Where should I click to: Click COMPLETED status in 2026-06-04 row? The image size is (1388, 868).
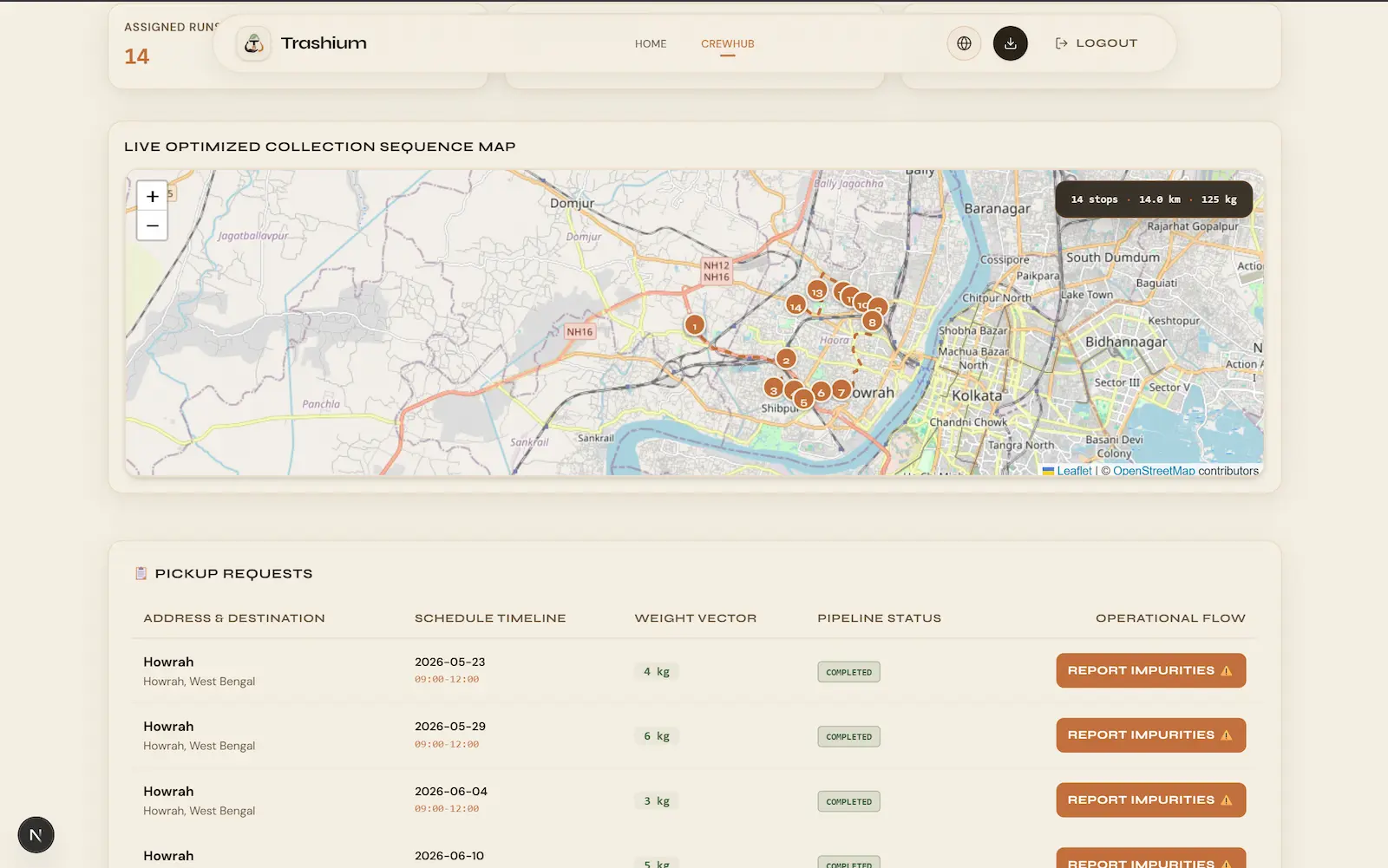(848, 802)
